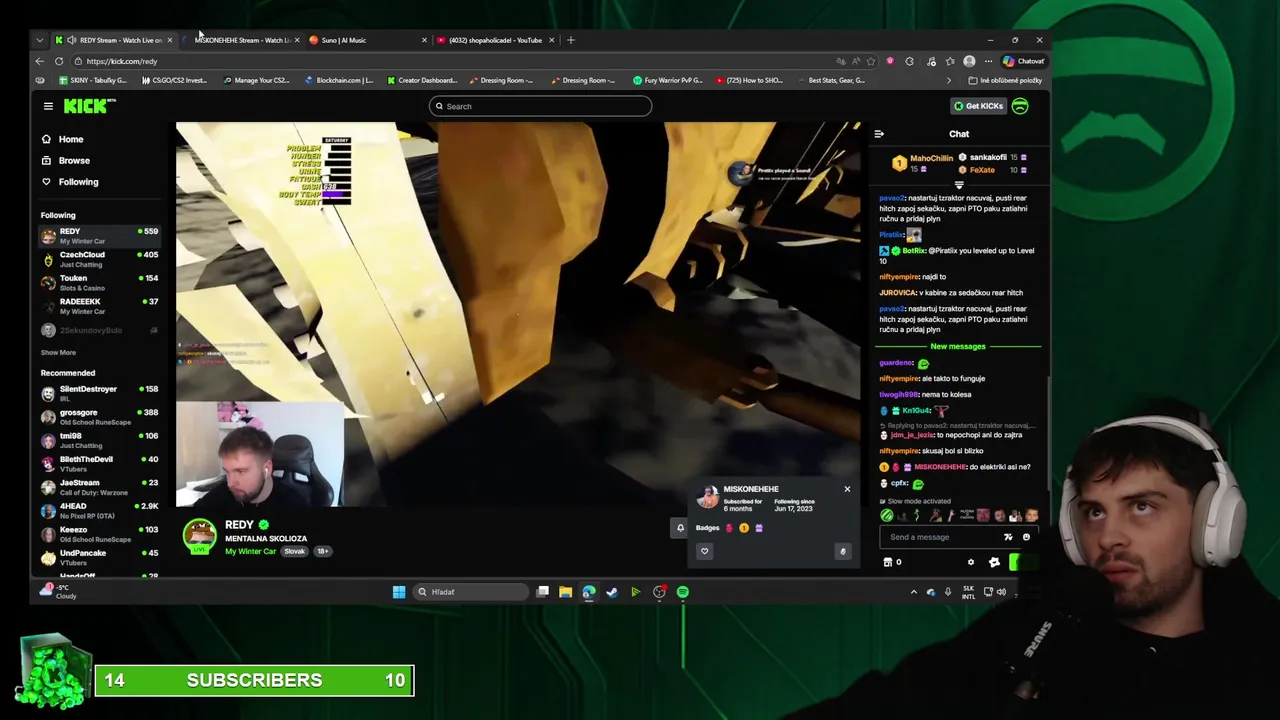Image resolution: width=1280 pixels, height=720 pixels.
Task: Click the taskbar Hľadať search box
Action: point(471,592)
